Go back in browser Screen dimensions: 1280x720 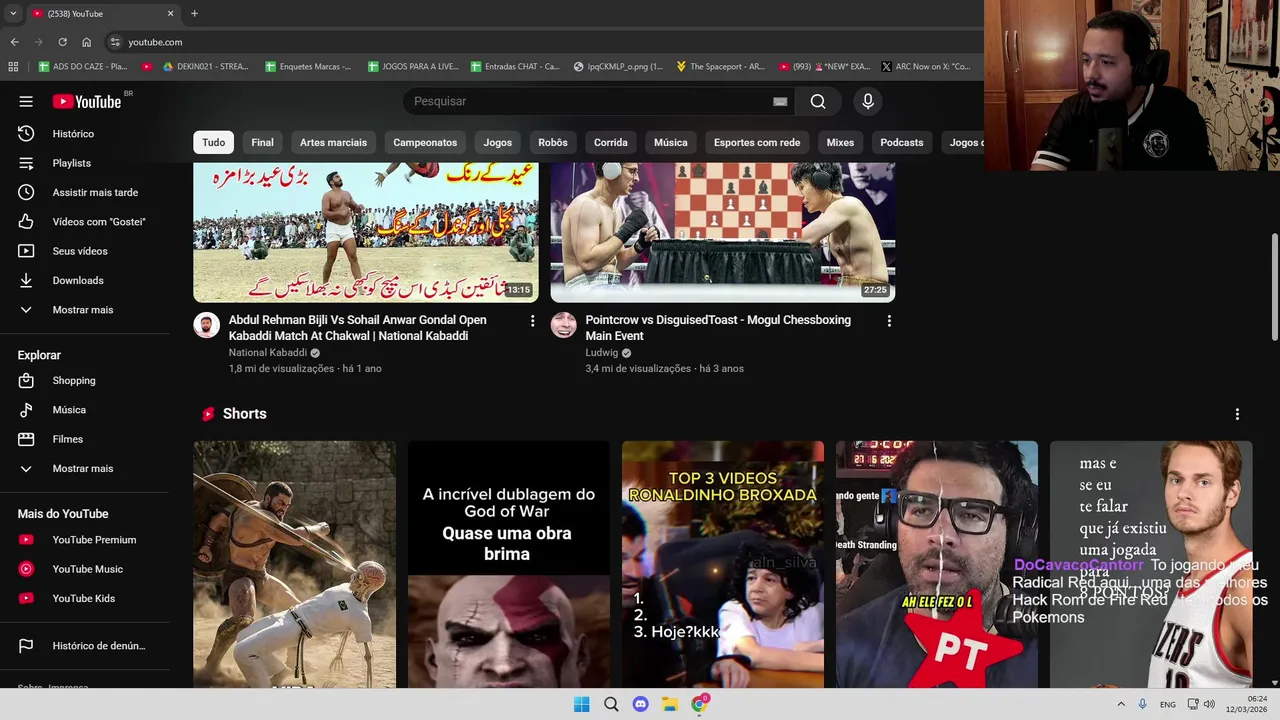(14, 42)
